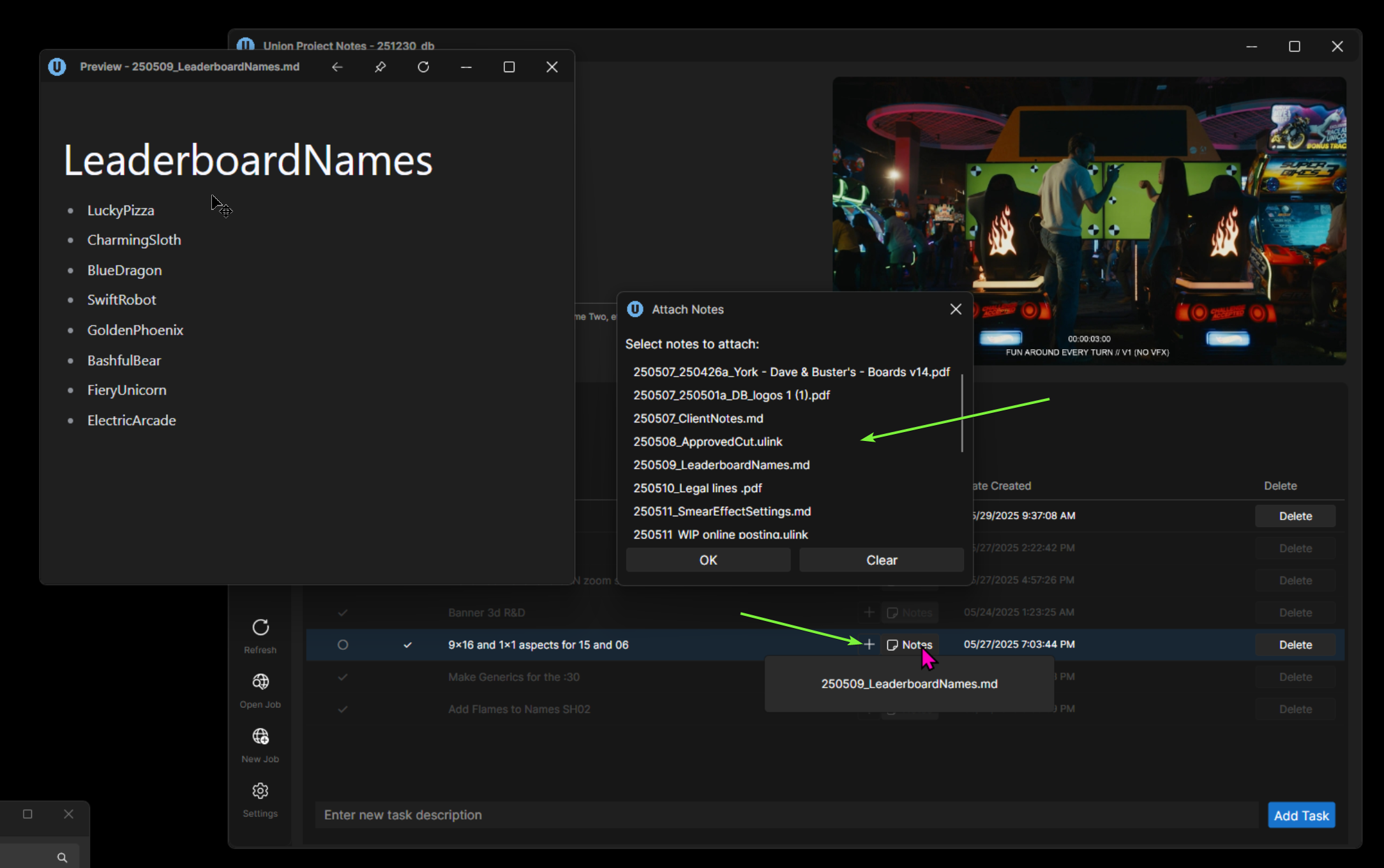Select 250508_ApprovedCut.ulink note
The image size is (1384, 868).
click(792, 442)
